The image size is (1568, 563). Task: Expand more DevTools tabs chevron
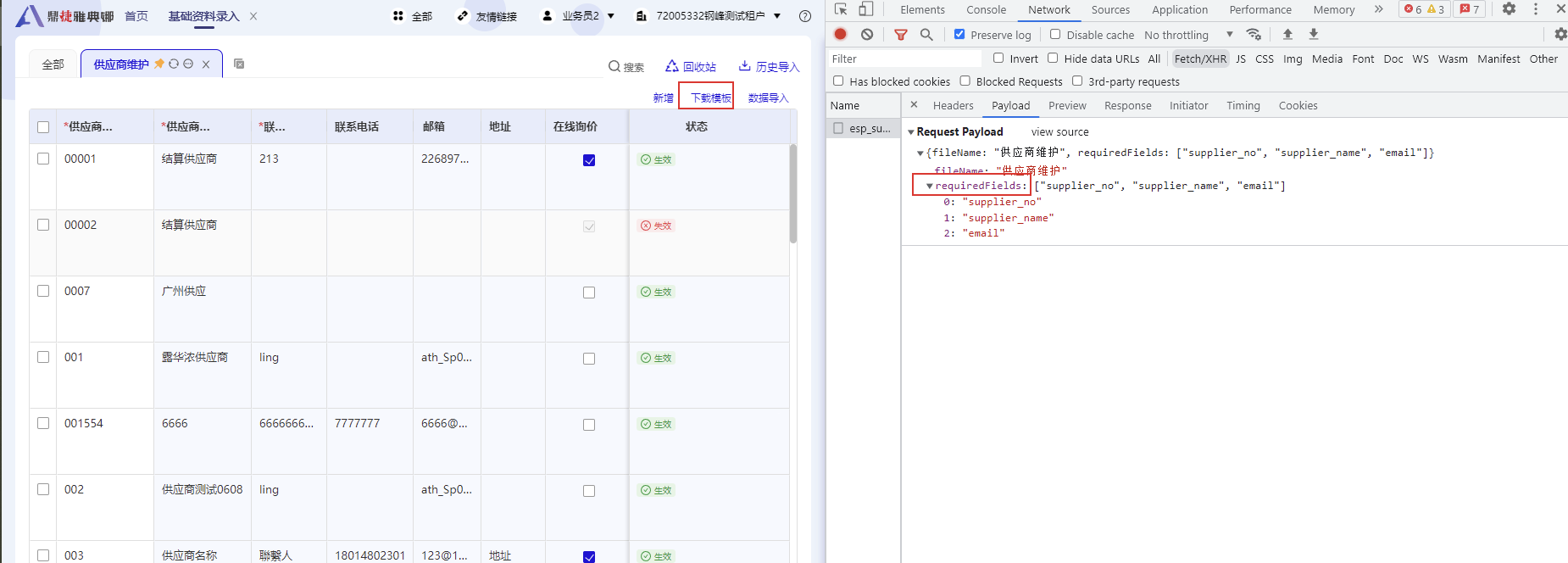pos(1379,9)
